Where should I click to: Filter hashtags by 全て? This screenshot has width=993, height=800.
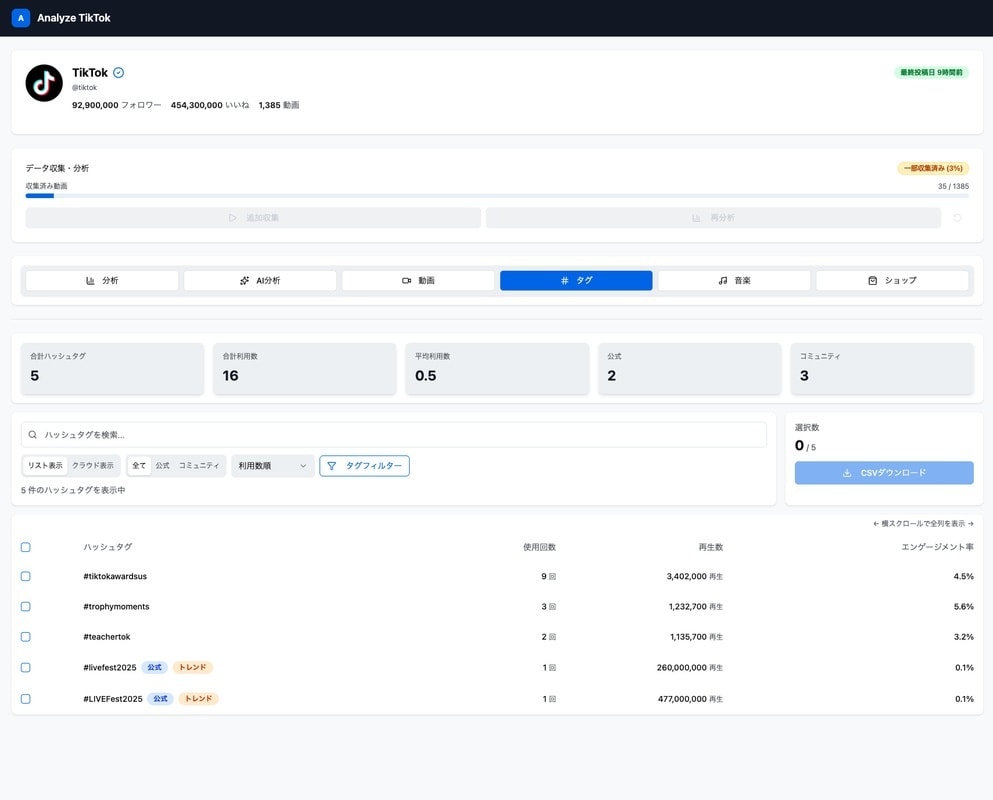139,466
